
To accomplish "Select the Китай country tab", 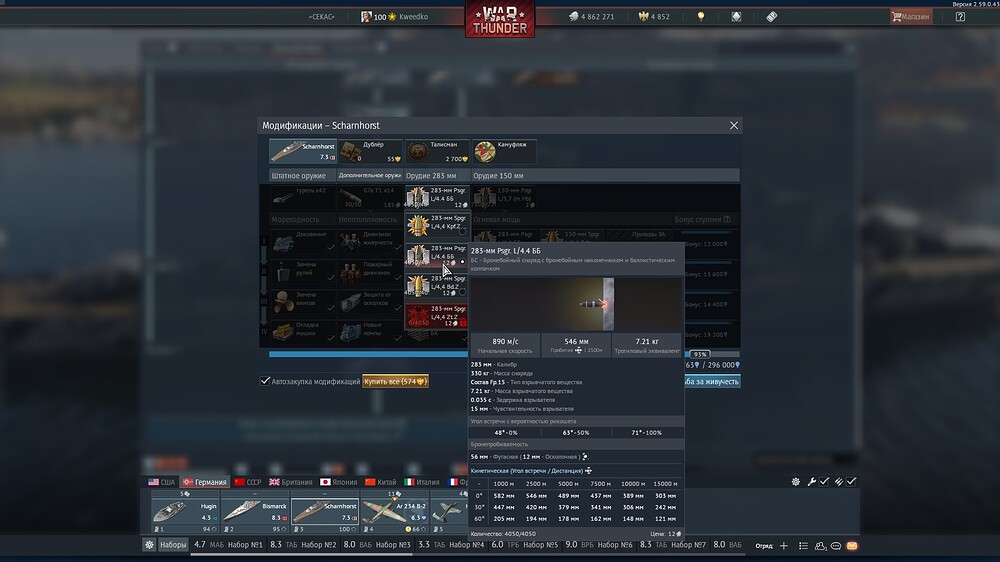I will click(381, 482).
